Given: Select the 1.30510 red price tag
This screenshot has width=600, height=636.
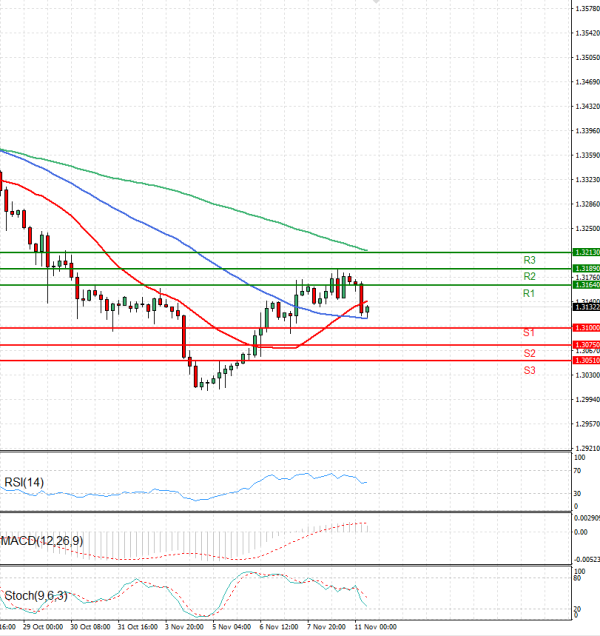Looking at the screenshot, I should 586,360.
